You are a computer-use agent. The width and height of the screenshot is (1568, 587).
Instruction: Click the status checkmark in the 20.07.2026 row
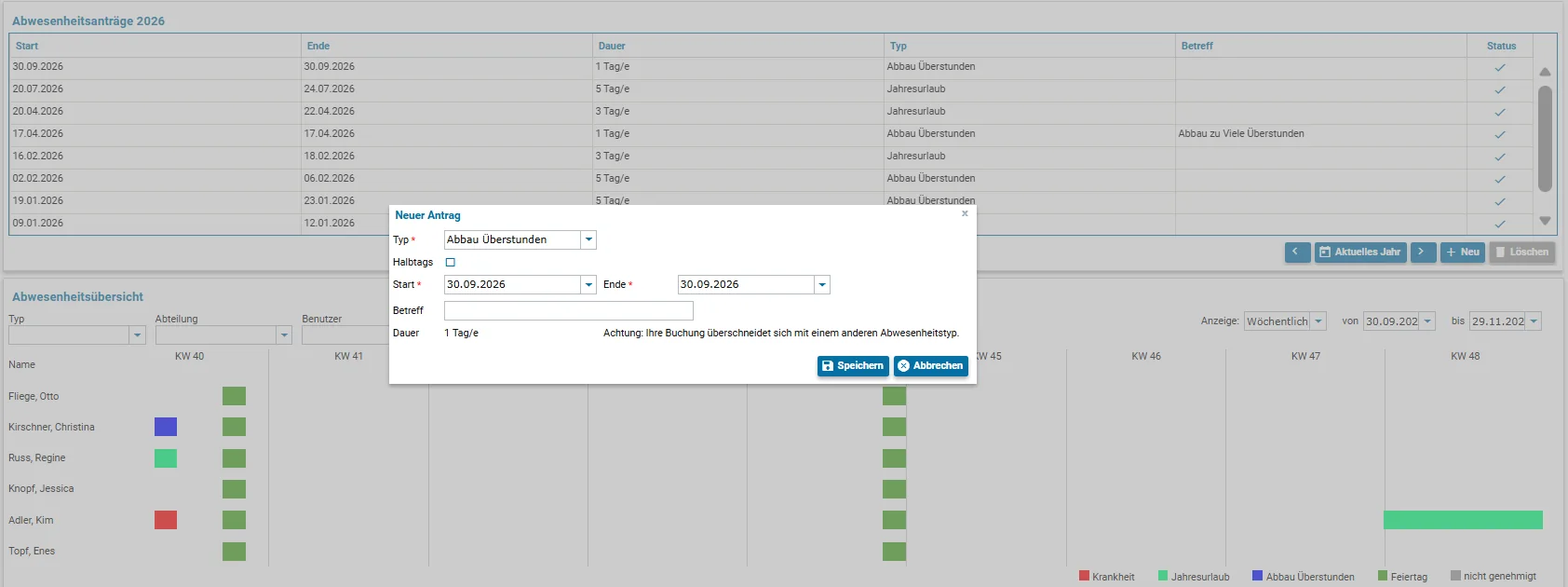(1500, 89)
